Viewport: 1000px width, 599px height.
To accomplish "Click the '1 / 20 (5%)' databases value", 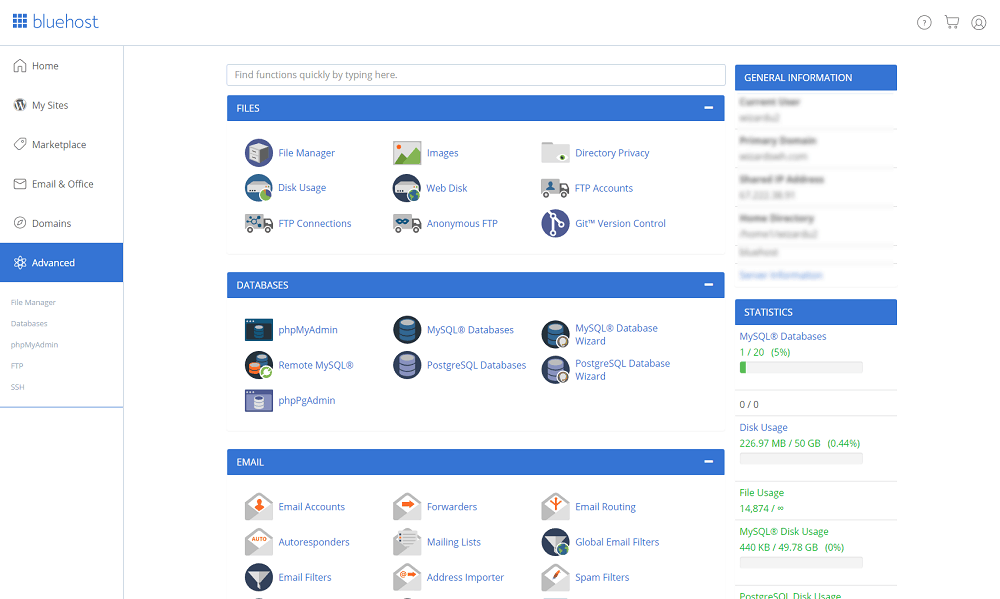I will tap(765, 352).
